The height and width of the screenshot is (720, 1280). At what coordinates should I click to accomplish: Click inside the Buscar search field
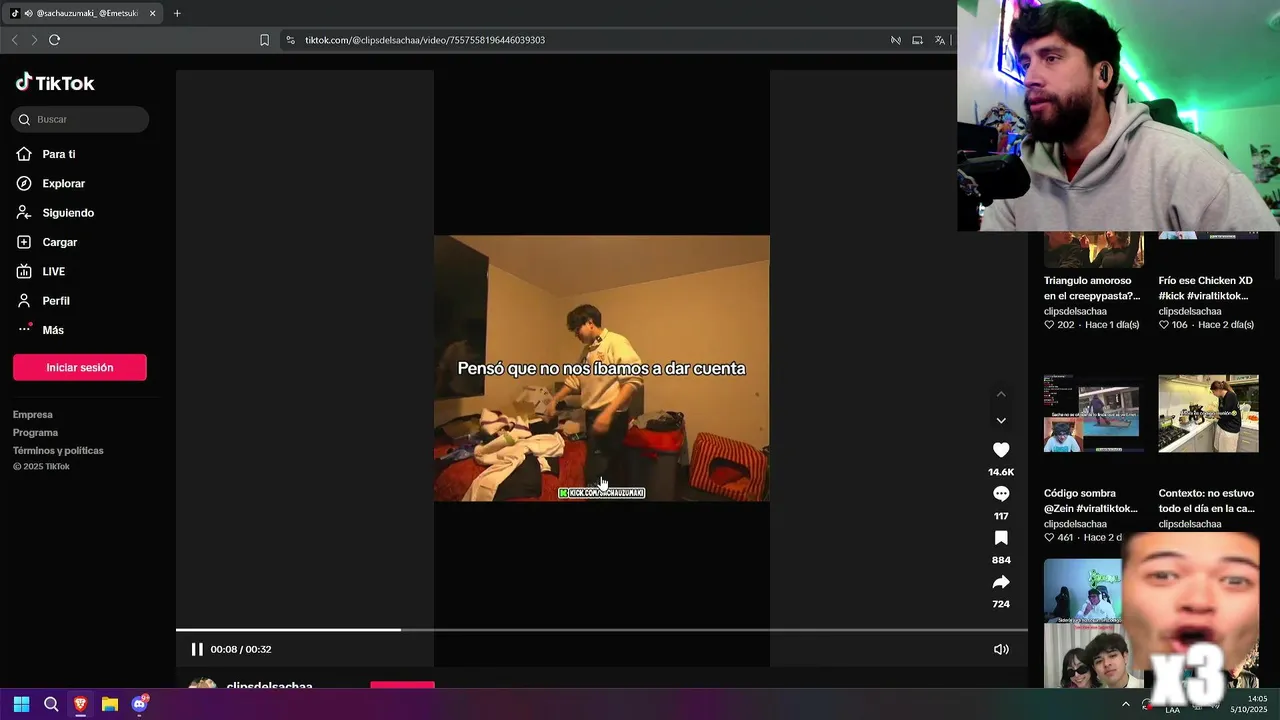click(x=80, y=119)
